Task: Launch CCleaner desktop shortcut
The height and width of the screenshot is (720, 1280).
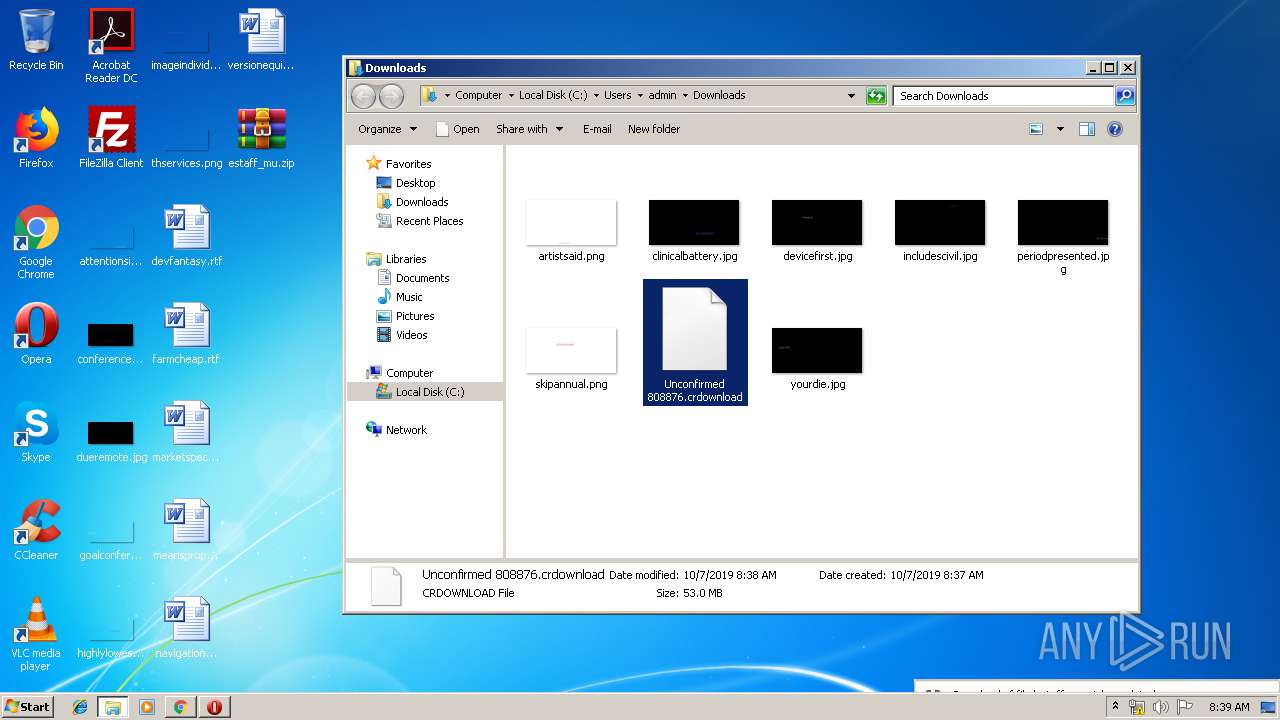Action: [x=36, y=530]
